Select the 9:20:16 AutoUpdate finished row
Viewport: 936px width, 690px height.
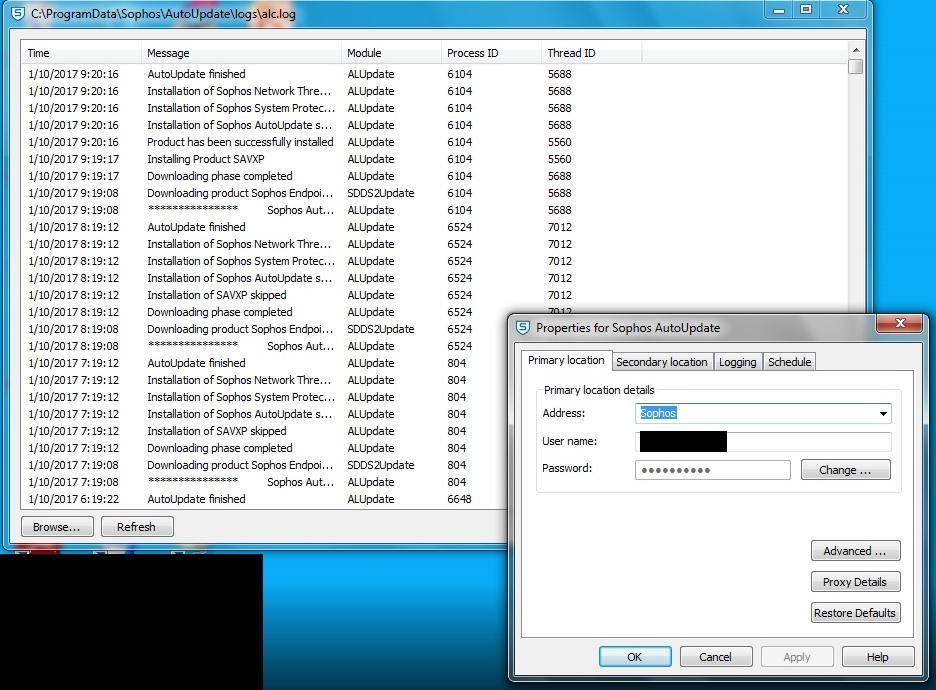click(435, 74)
